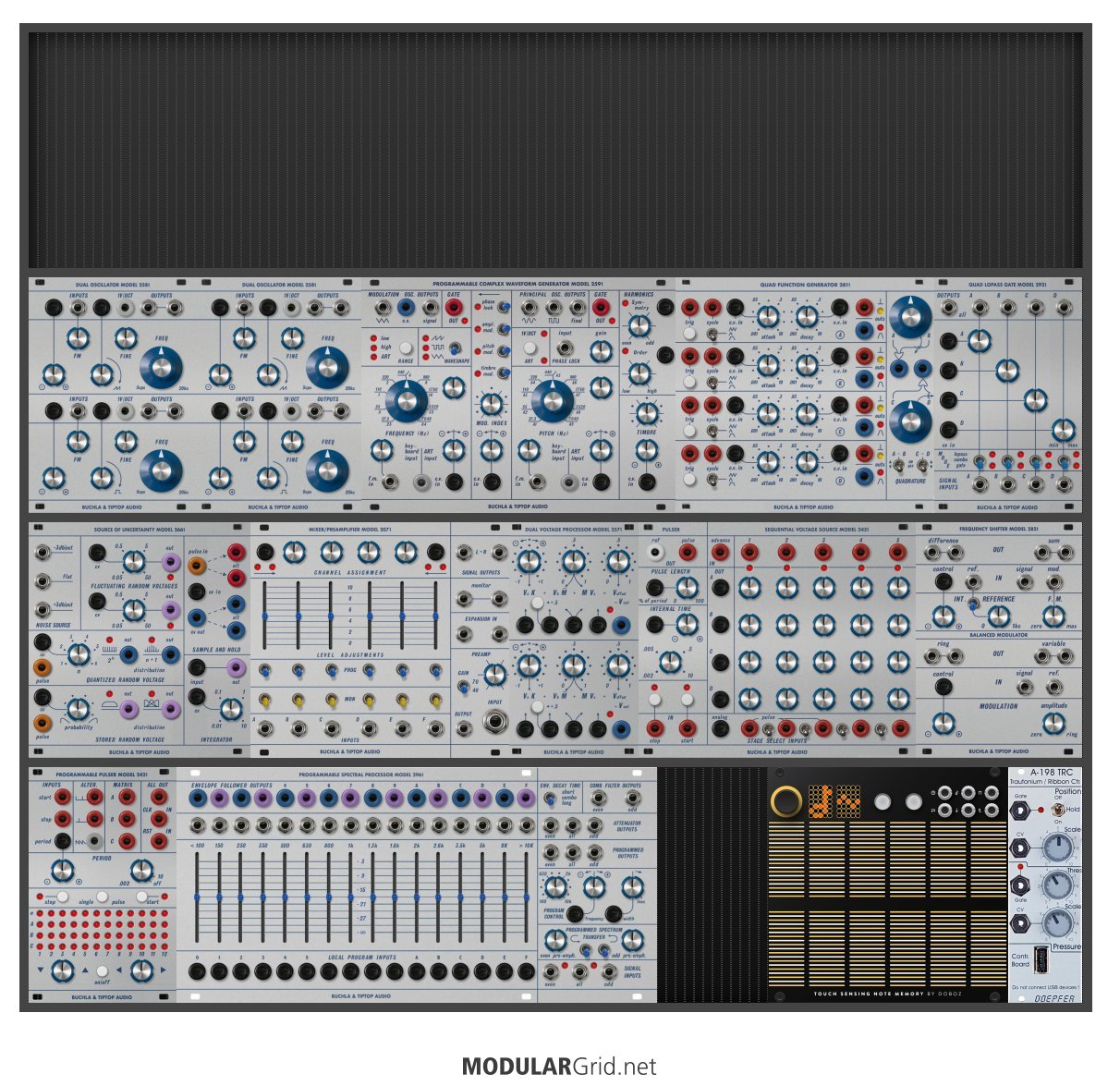Click the upper Fluctuating Random Voltages rate knob
Image resolution: width=1120 pixels, height=1086 pixels.
133,561
